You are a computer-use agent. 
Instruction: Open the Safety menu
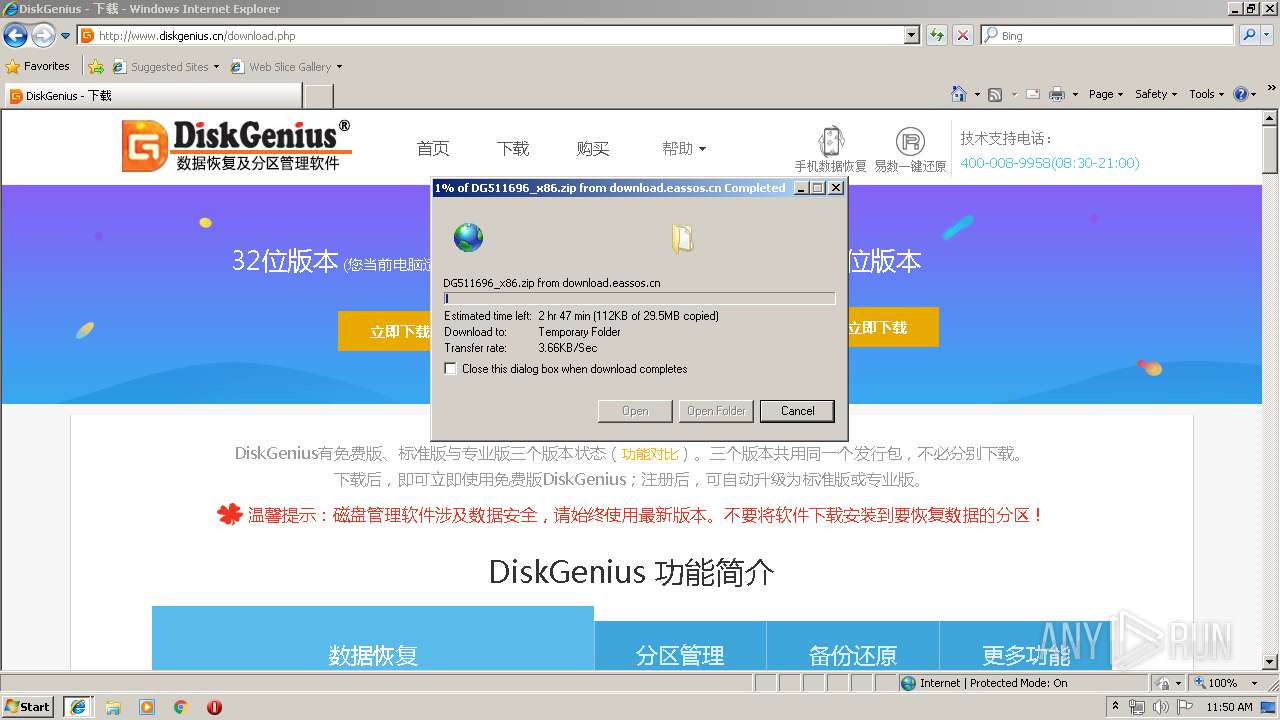(x=1156, y=94)
